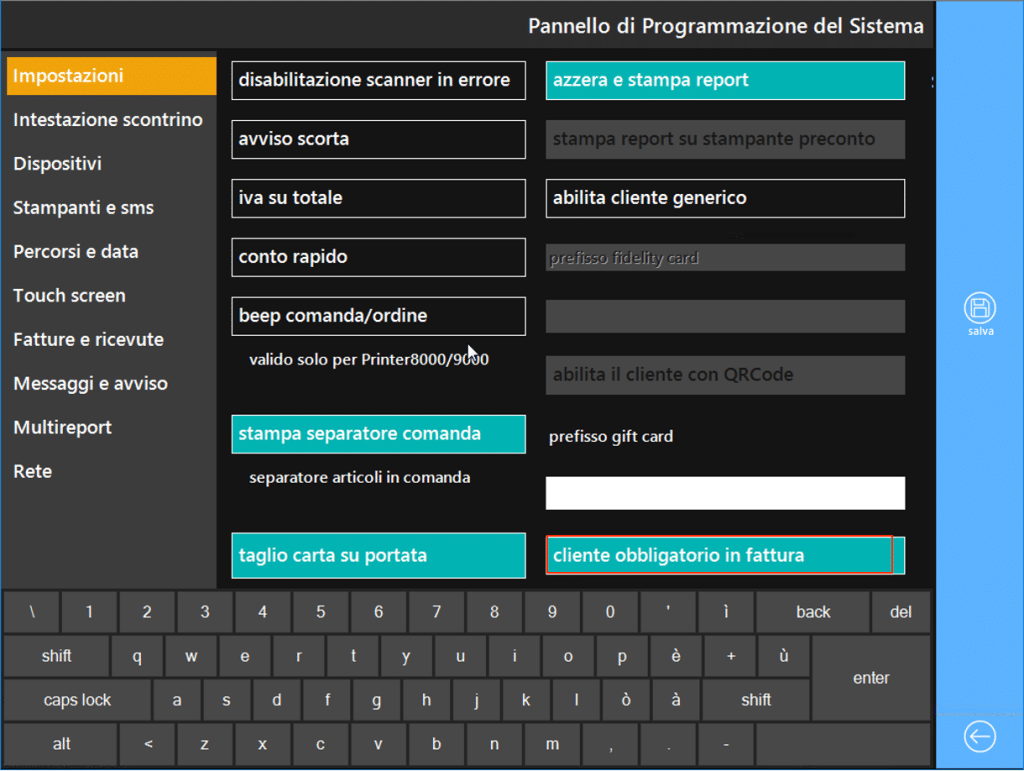This screenshot has width=1024, height=771.
Task: Tap the right shift key next to à
Action: coord(756,700)
